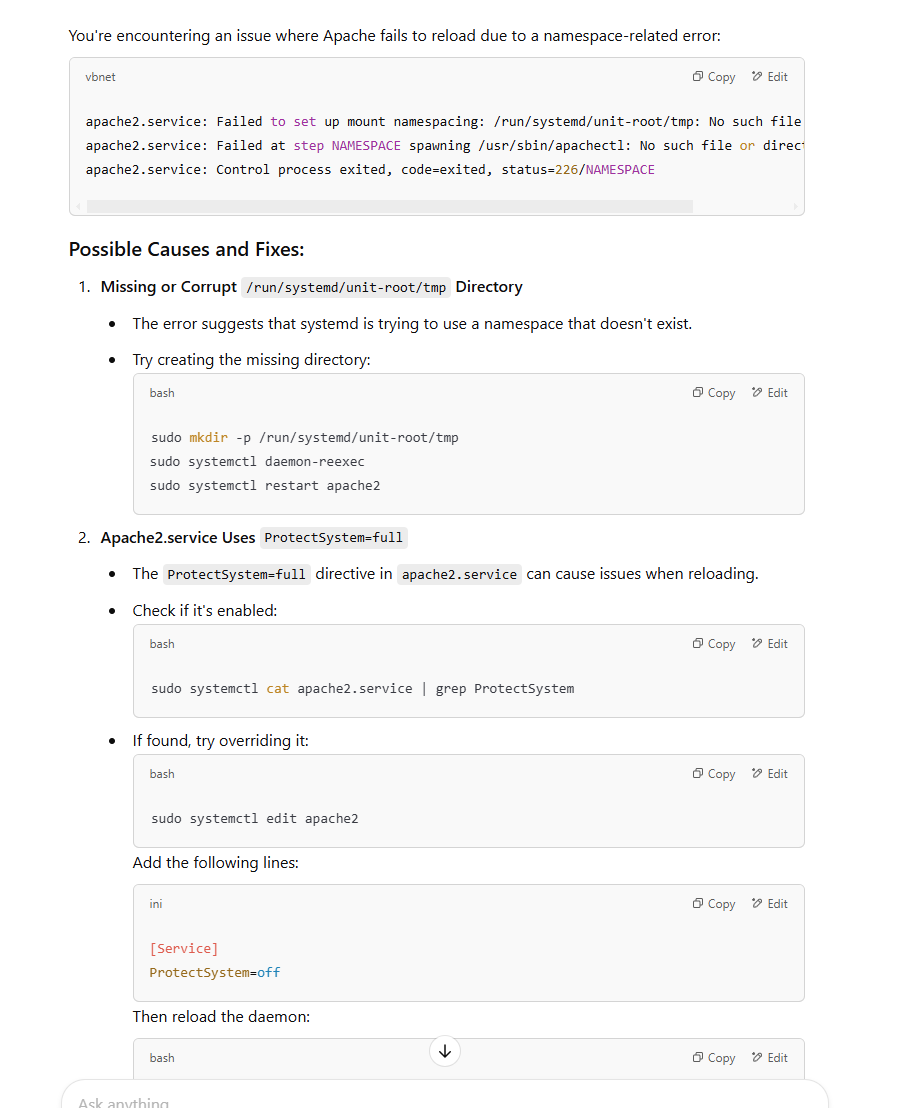The image size is (897, 1108).
Task: Copy the ini ProtectSystem=off snippet
Action: [714, 904]
